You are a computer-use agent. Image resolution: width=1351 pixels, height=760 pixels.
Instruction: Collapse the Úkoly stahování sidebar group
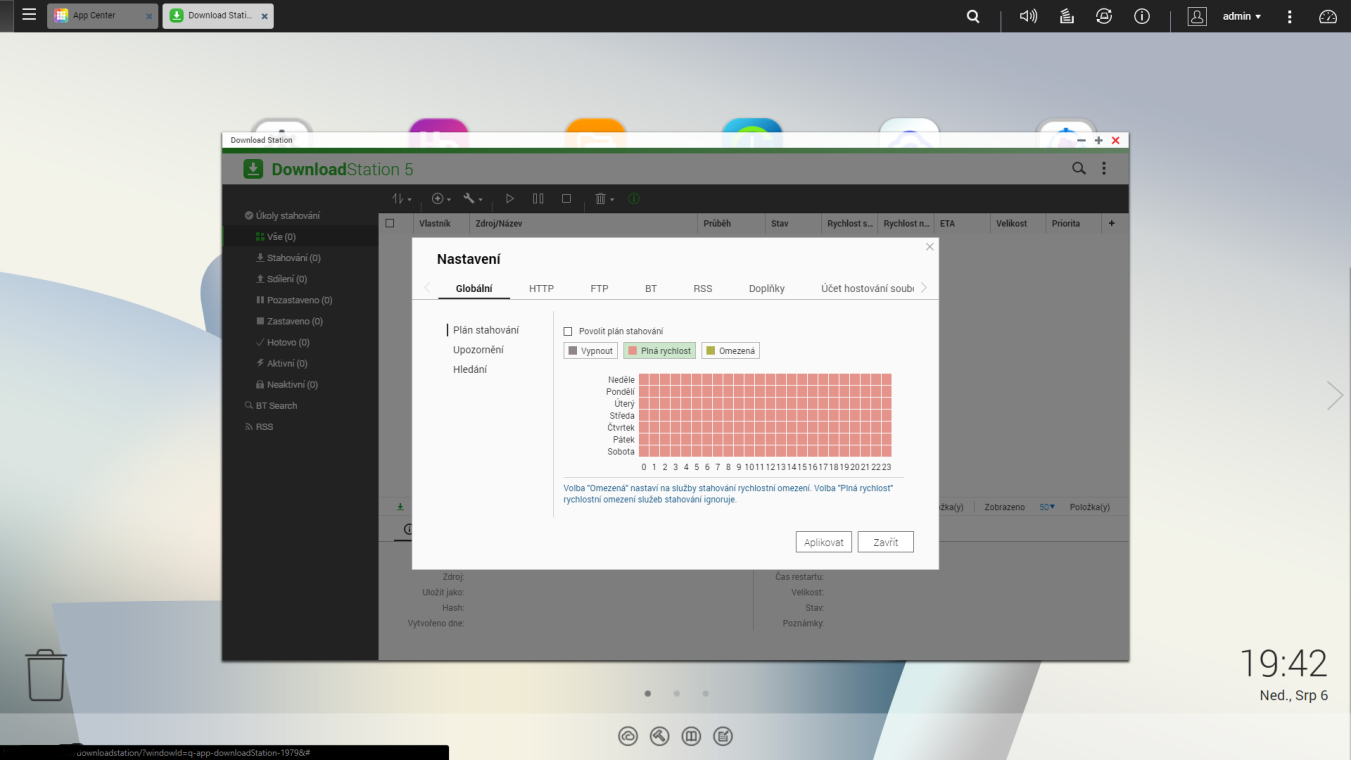click(282, 216)
